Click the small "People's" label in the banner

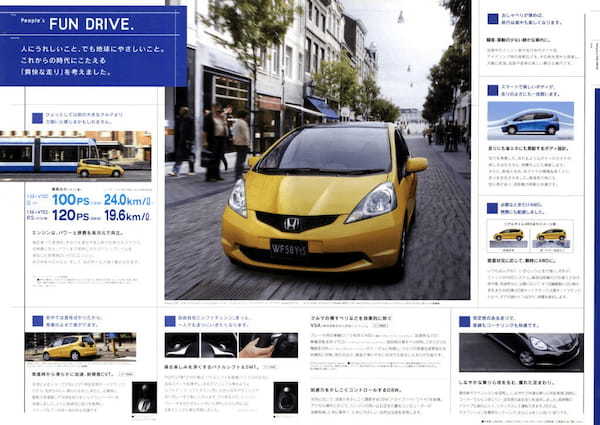[33, 21]
